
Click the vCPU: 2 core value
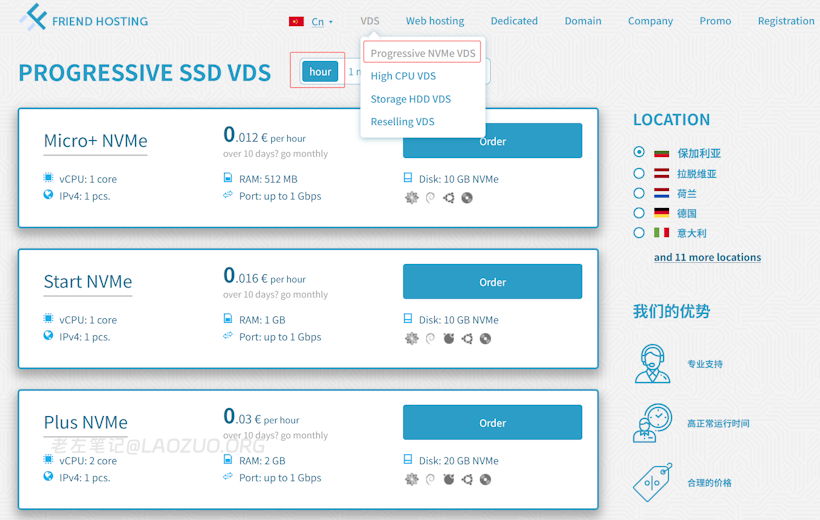(x=88, y=460)
